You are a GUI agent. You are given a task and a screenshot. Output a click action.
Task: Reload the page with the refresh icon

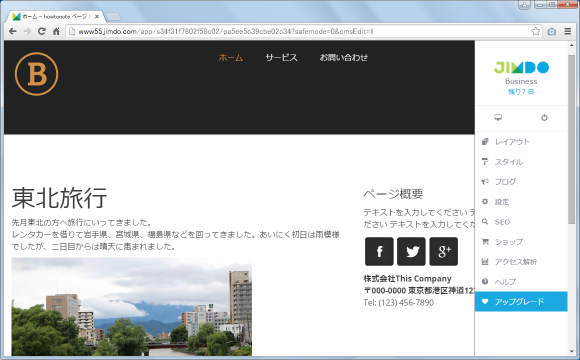point(42,31)
